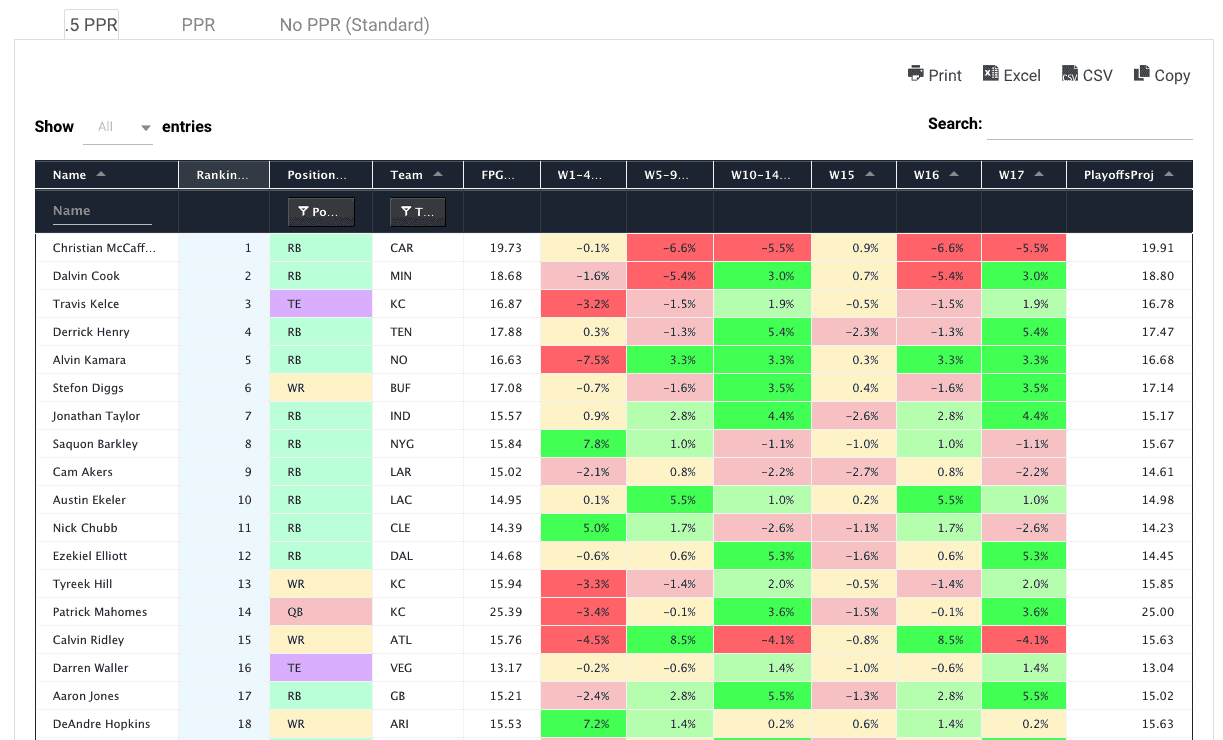The width and height of the screenshot is (1223, 740).
Task: Sort by the FPG column header
Action: (502, 175)
